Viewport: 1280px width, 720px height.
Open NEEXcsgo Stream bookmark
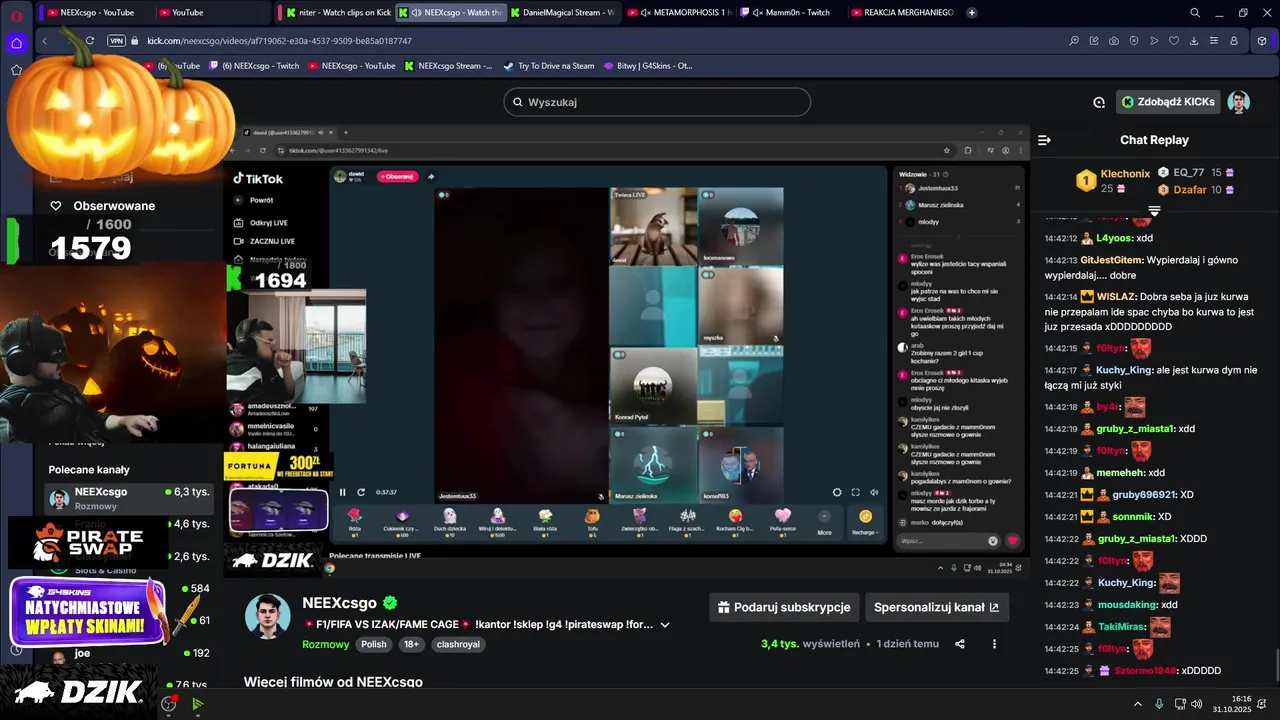pyautogui.click(x=448, y=66)
